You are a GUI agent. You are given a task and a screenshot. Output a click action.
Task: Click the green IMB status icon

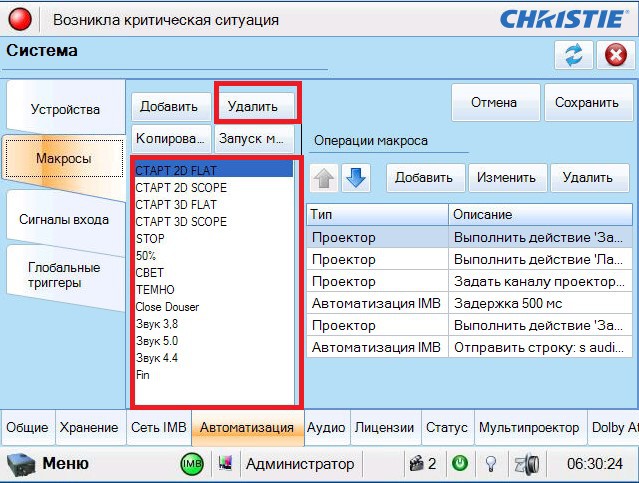coord(192,464)
